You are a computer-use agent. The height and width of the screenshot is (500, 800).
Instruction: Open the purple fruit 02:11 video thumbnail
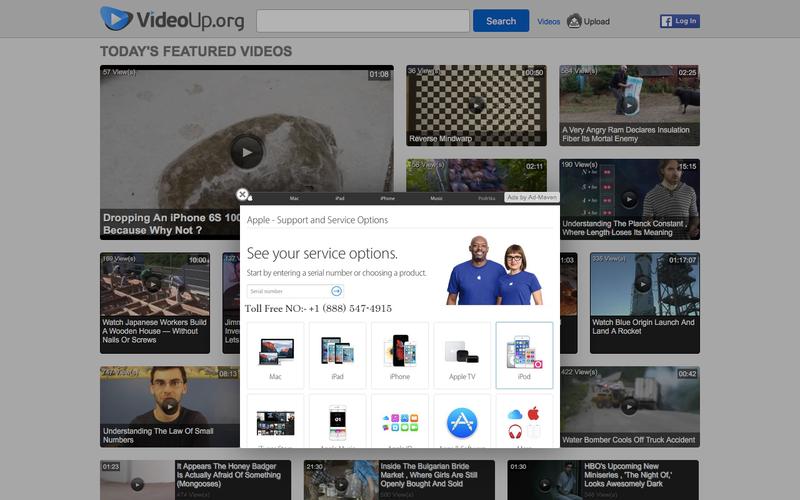(x=476, y=176)
